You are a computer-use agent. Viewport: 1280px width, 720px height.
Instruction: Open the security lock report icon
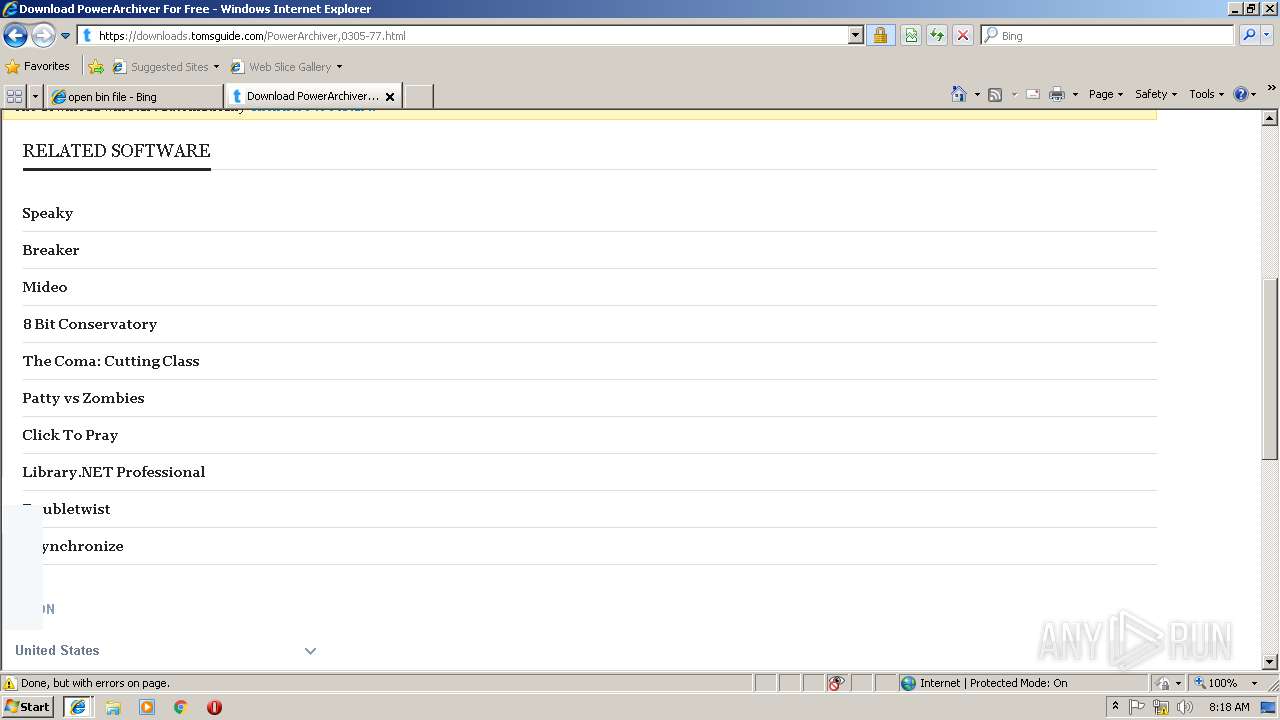coord(880,35)
